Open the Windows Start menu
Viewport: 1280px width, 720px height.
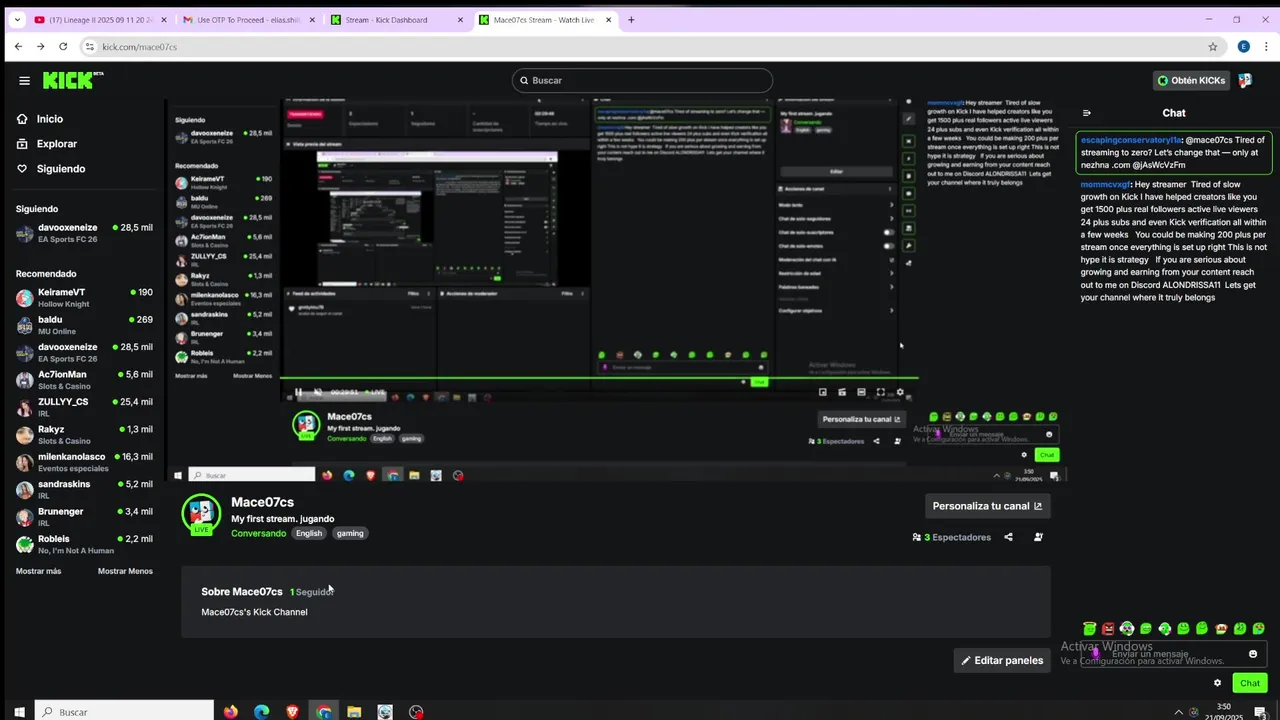(x=17, y=712)
